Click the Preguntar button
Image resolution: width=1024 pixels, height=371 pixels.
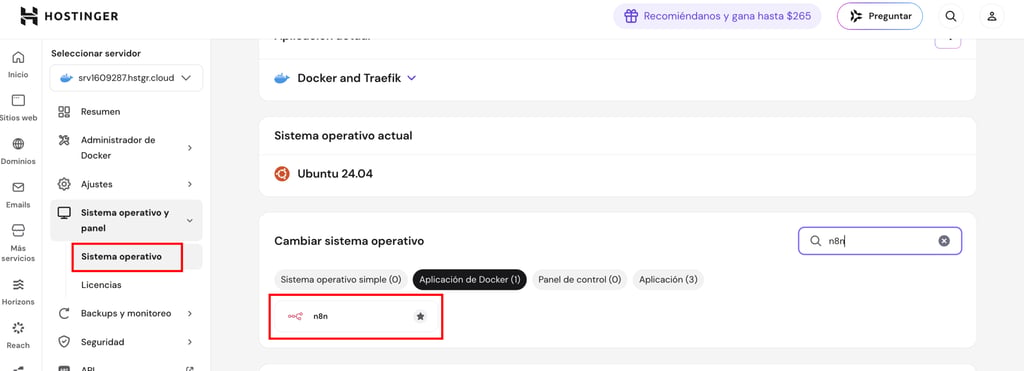[880, 16]
